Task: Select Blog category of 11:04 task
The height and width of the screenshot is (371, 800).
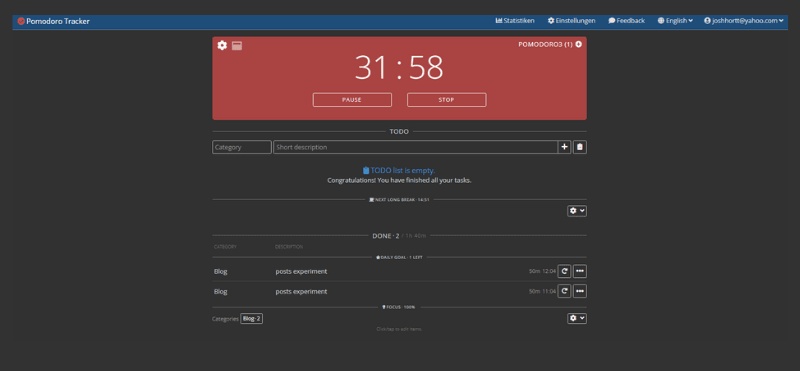Action: tap(220, 291)
